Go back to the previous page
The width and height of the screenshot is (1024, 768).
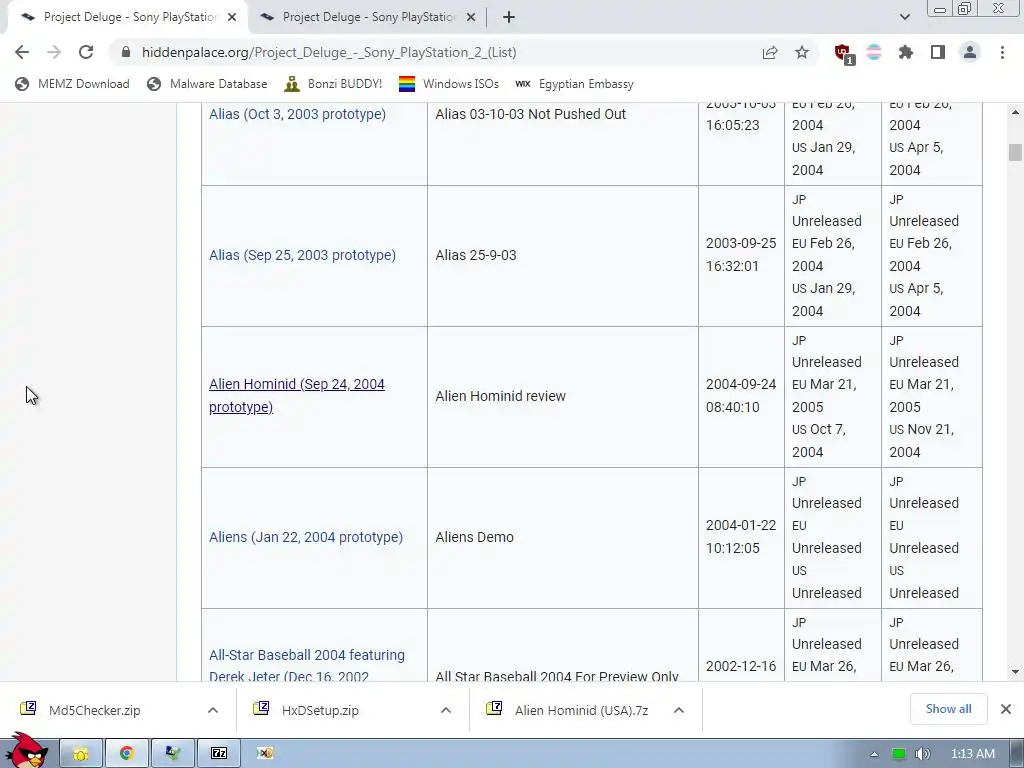22,52
